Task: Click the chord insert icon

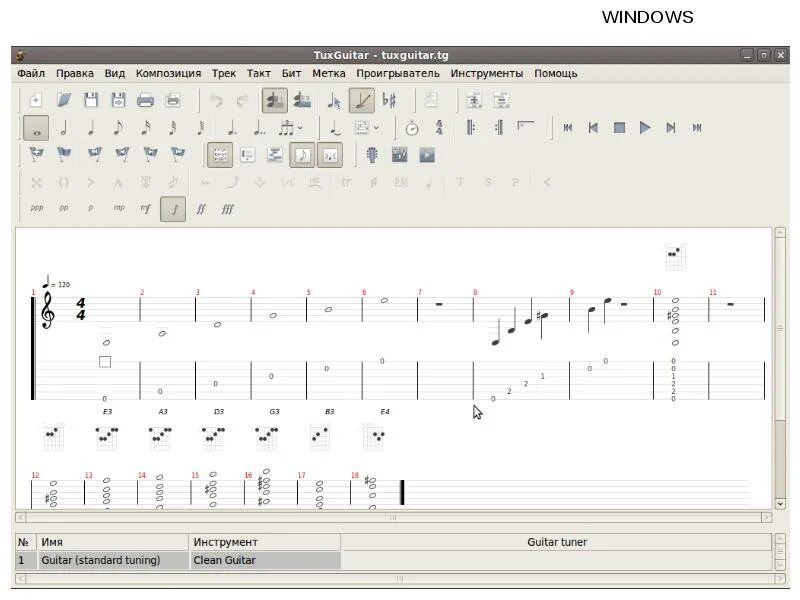Action: pos(362,128)
